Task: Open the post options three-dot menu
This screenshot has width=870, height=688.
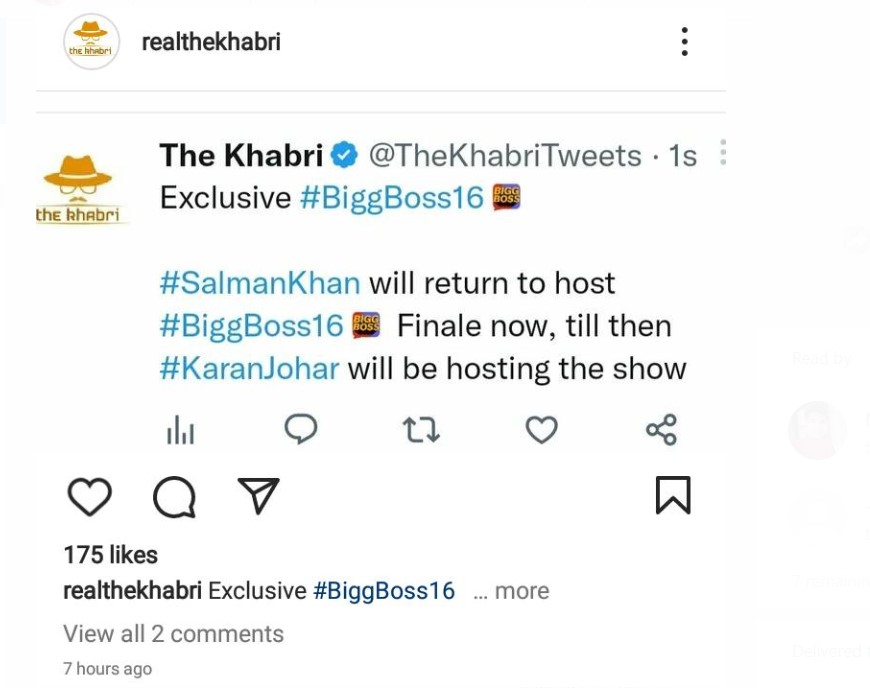Action: click(684, 42)
